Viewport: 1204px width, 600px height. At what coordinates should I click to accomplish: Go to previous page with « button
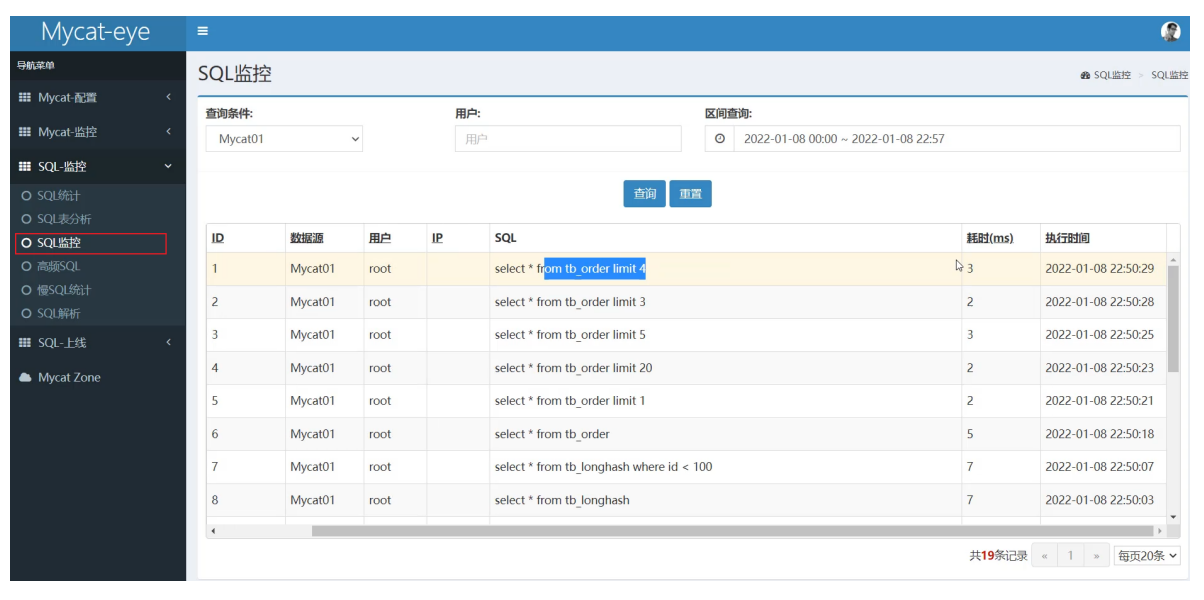click(x=1044, y=556)
